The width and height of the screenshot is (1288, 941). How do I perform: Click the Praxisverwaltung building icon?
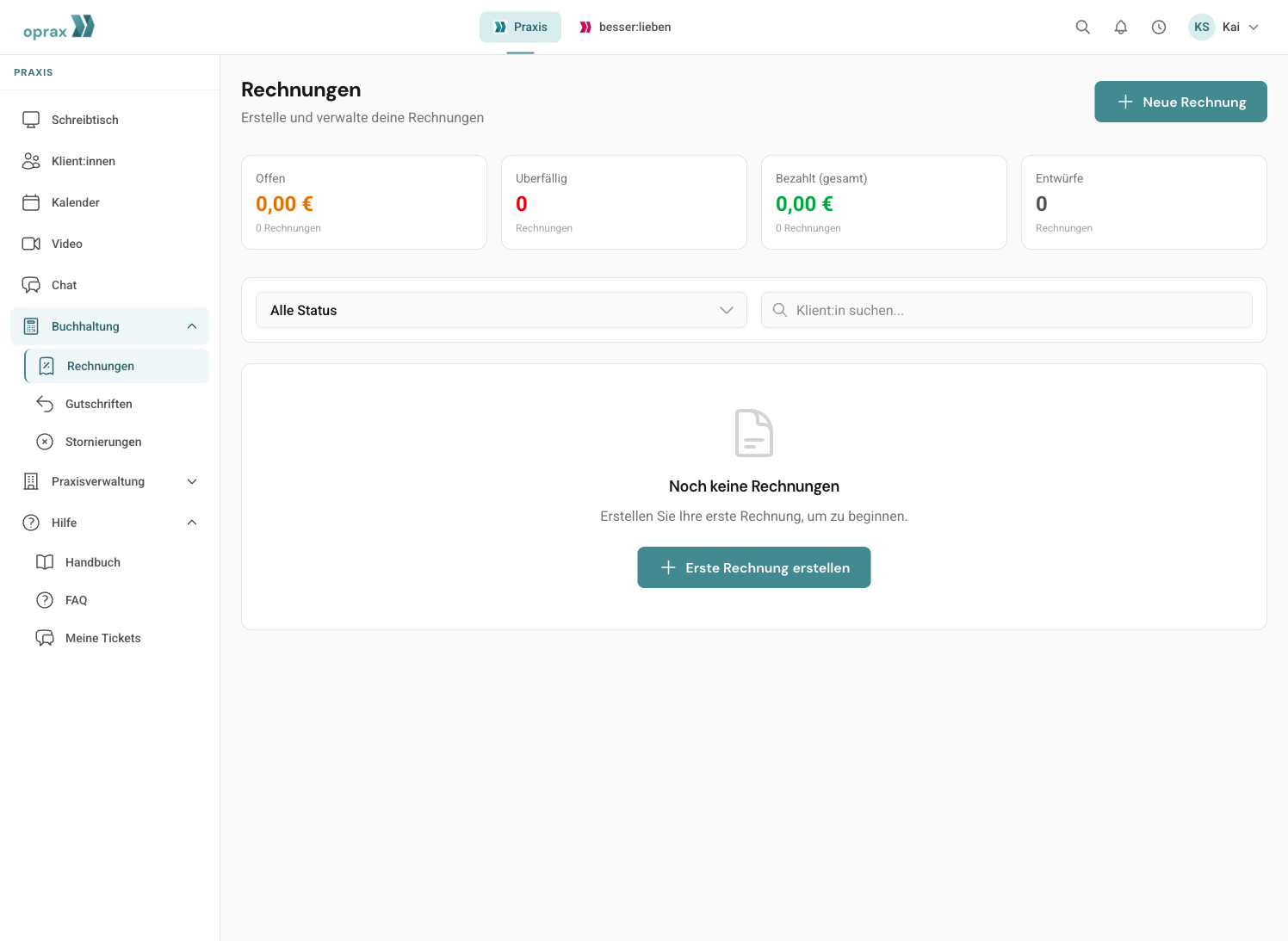tap(31, 481)
